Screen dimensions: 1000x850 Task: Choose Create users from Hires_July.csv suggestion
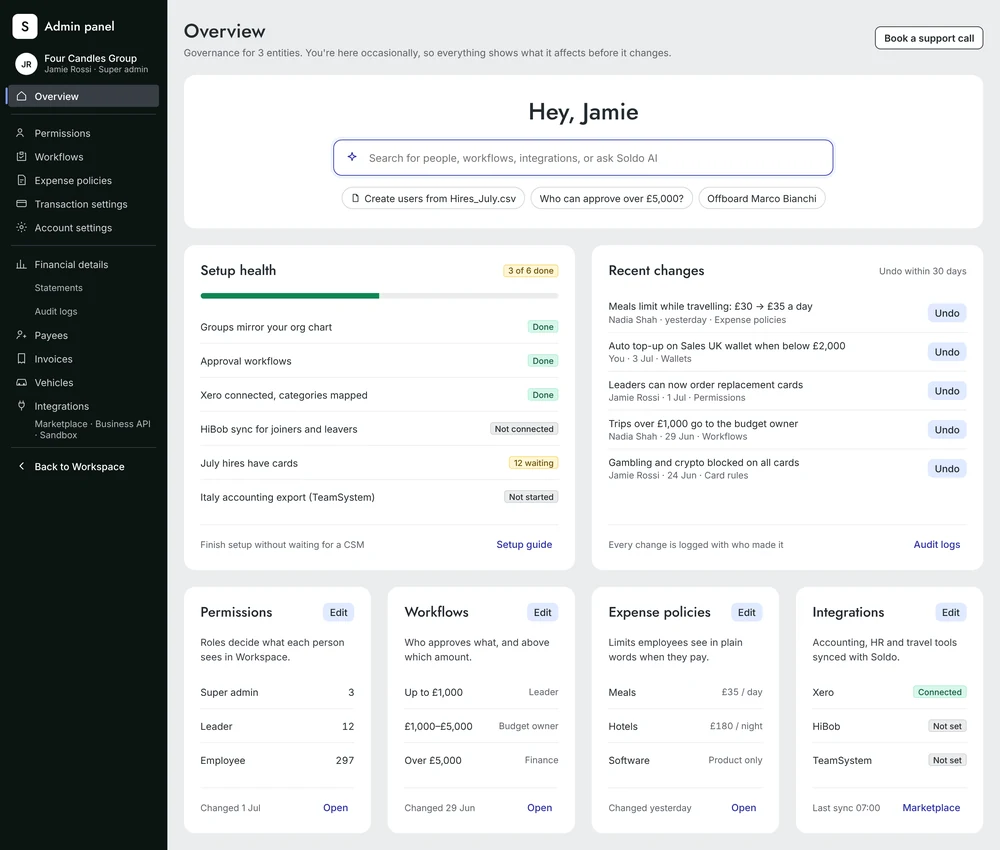(x=434, y=198)
